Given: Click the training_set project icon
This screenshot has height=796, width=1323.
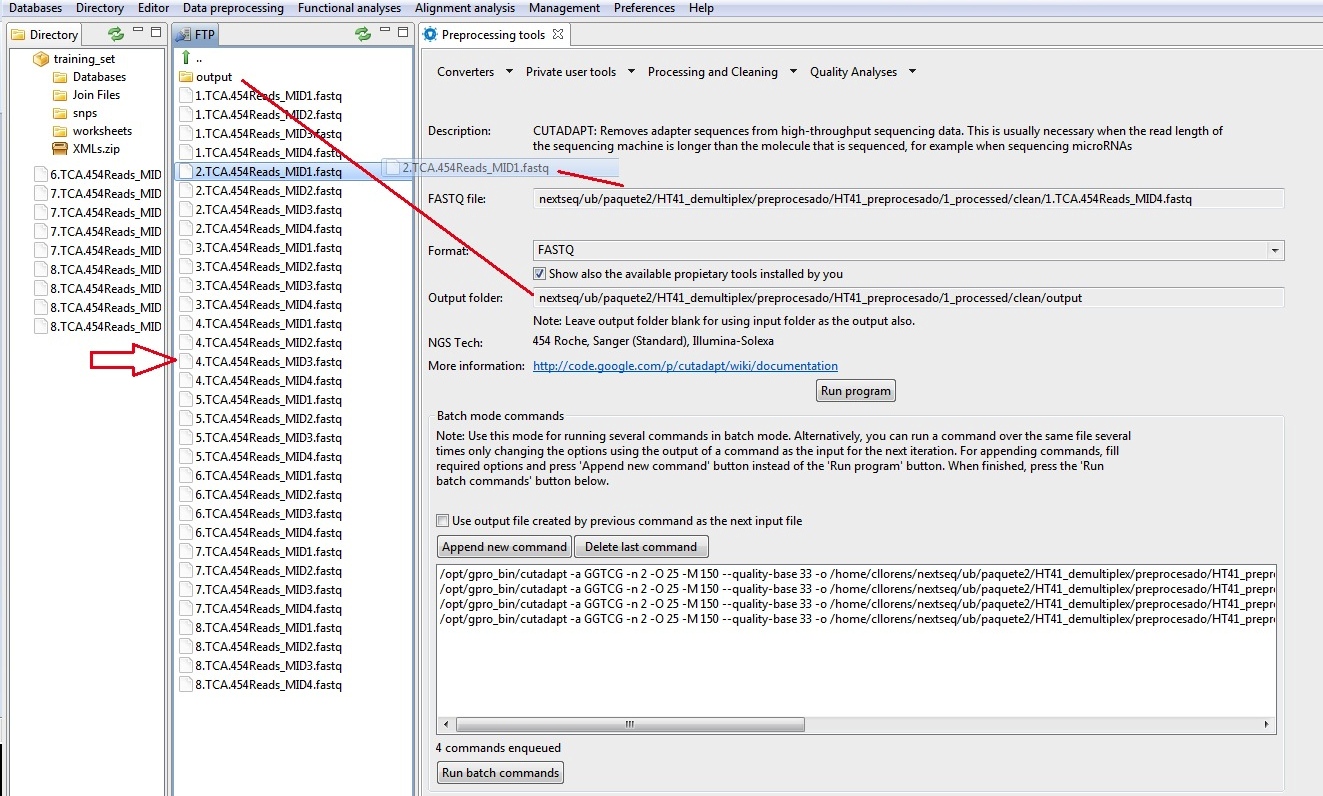Looking at the screenshot, I should pyautogui.click(x=41, y=59).
